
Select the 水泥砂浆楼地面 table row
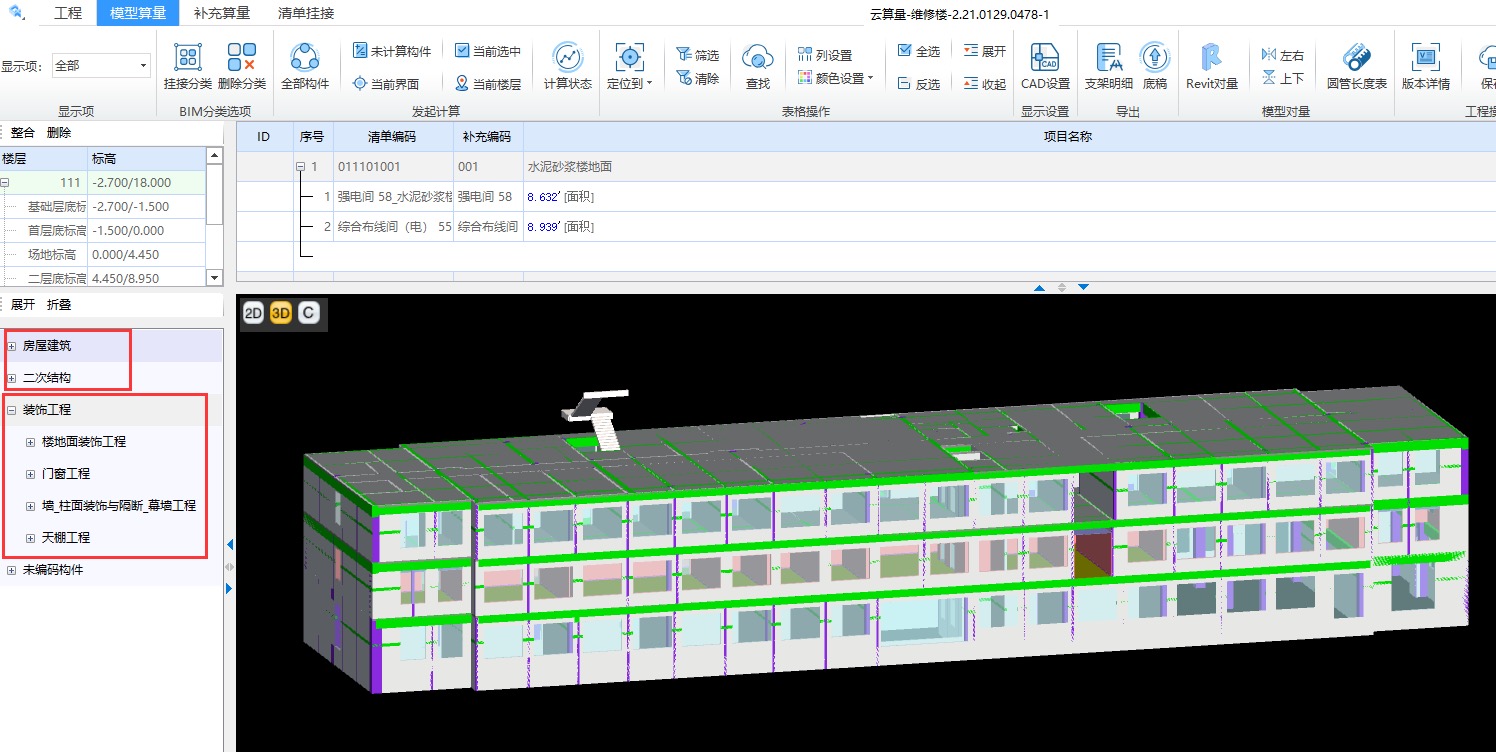click(x=568, y=167)
